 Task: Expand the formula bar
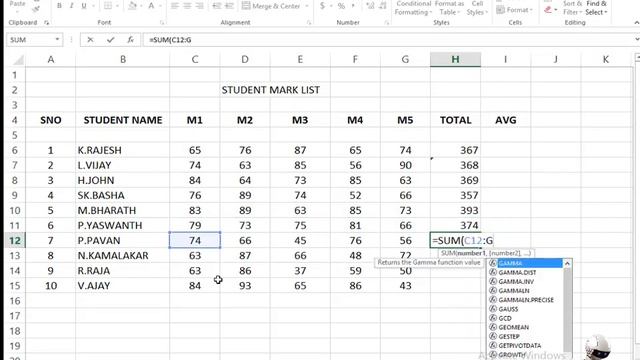(x=637, y=40)
